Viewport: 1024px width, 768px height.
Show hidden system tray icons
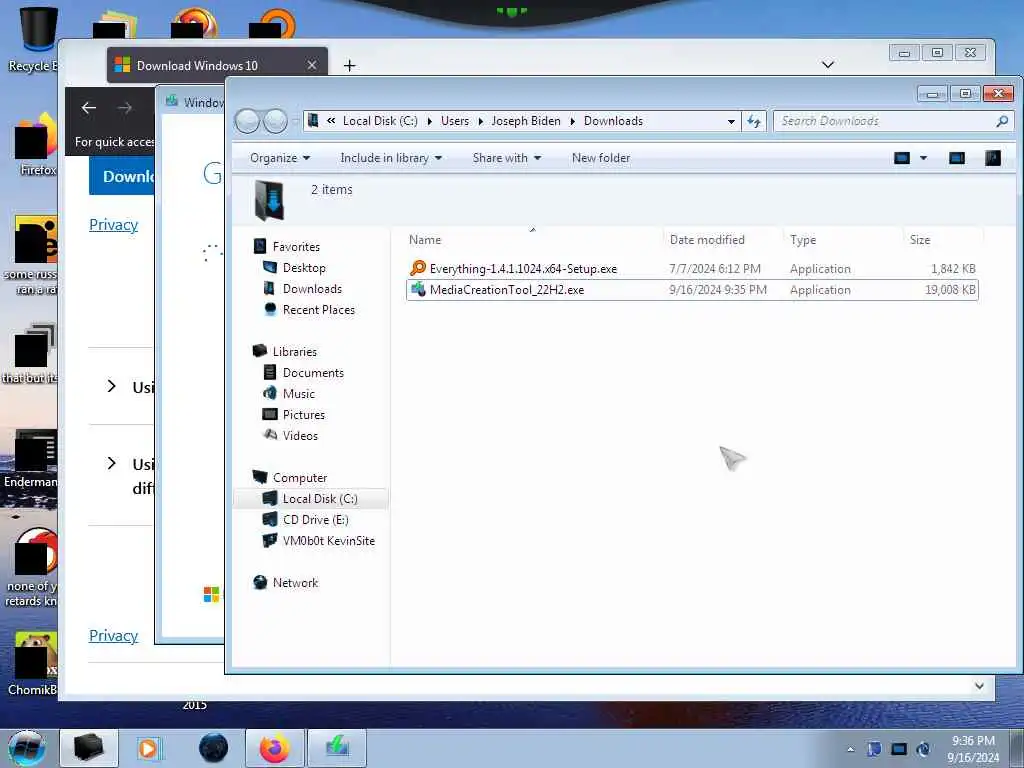click(850, 749)
